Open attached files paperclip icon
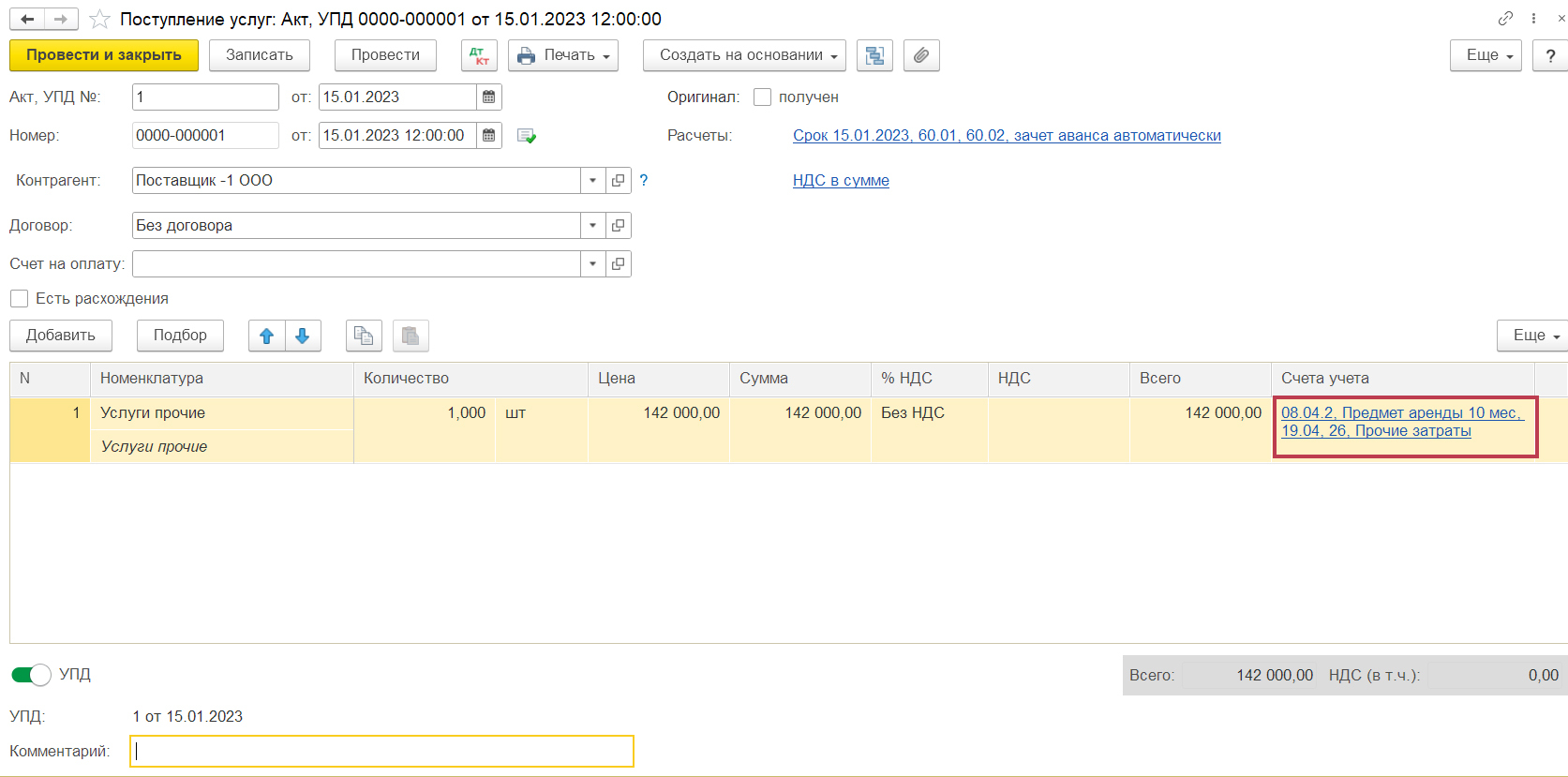Screen dimensions: 1568x777 (x=921, y=55)
